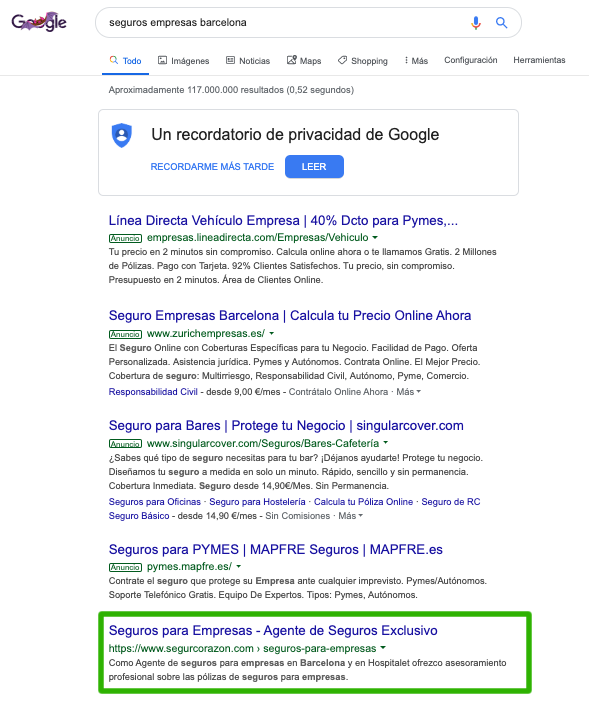Open Seguro Básico sitelink
Viewport: 589px width, 701px height.
tap(139, 515)
